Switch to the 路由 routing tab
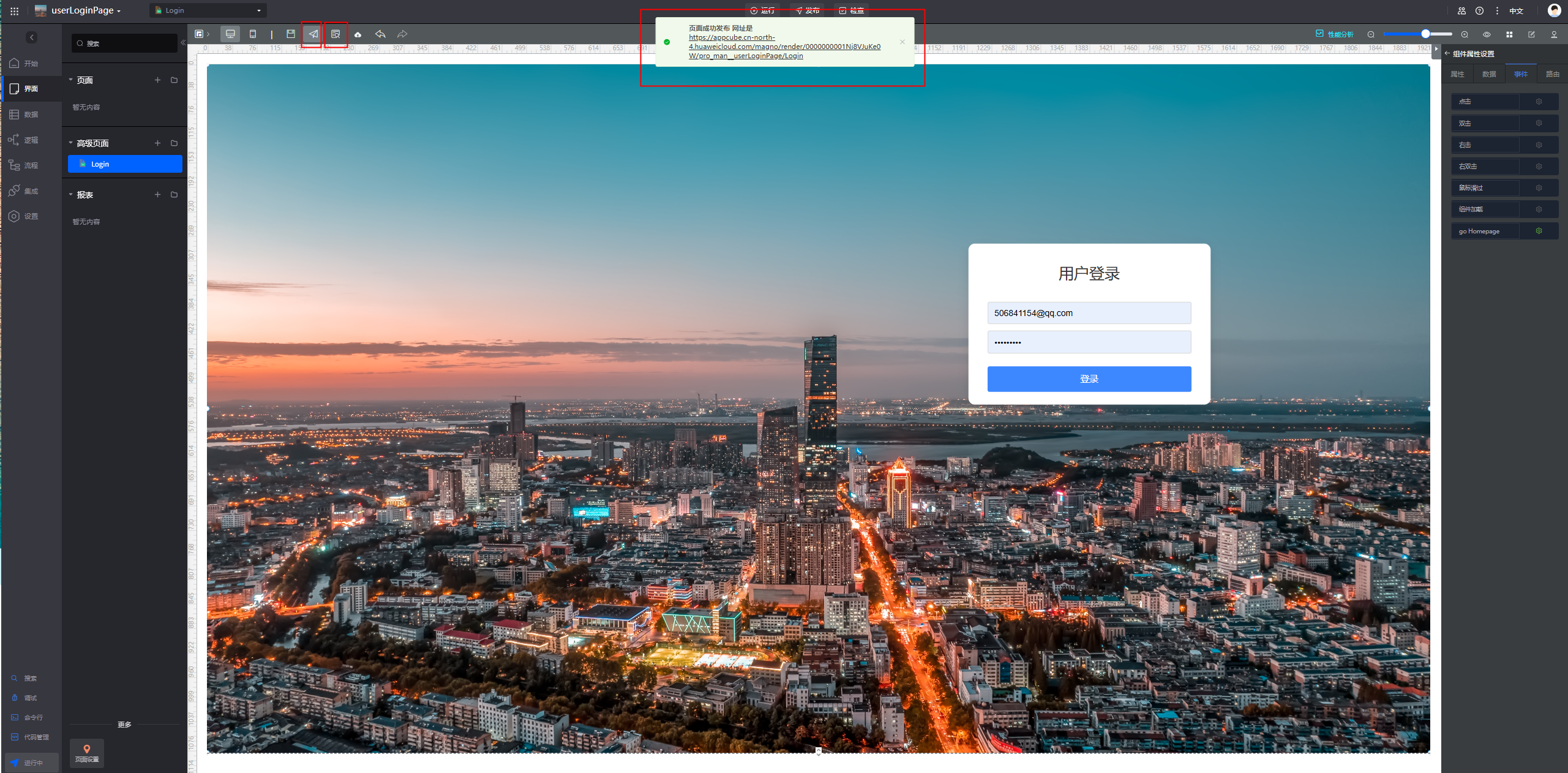The height and width of the screenshot is (773, 1568). (1552, 74)
